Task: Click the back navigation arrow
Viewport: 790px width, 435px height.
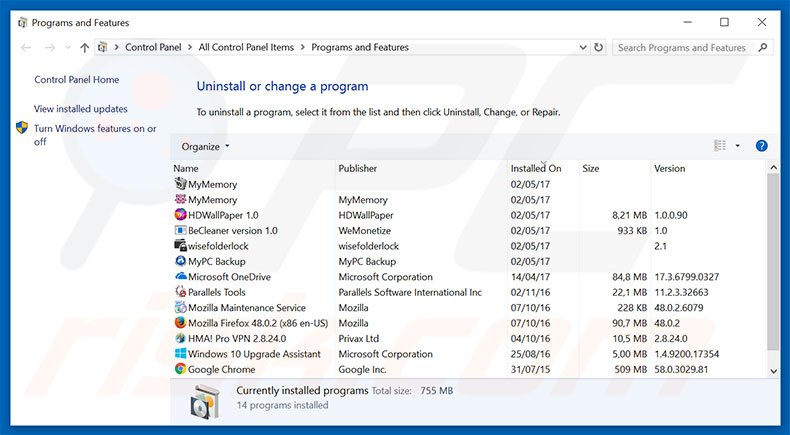Action: tap(26, 47)
